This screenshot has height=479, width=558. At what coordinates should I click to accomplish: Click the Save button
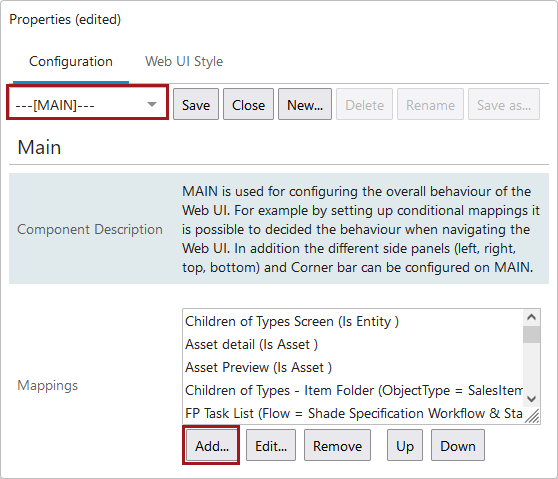[196, 105]
